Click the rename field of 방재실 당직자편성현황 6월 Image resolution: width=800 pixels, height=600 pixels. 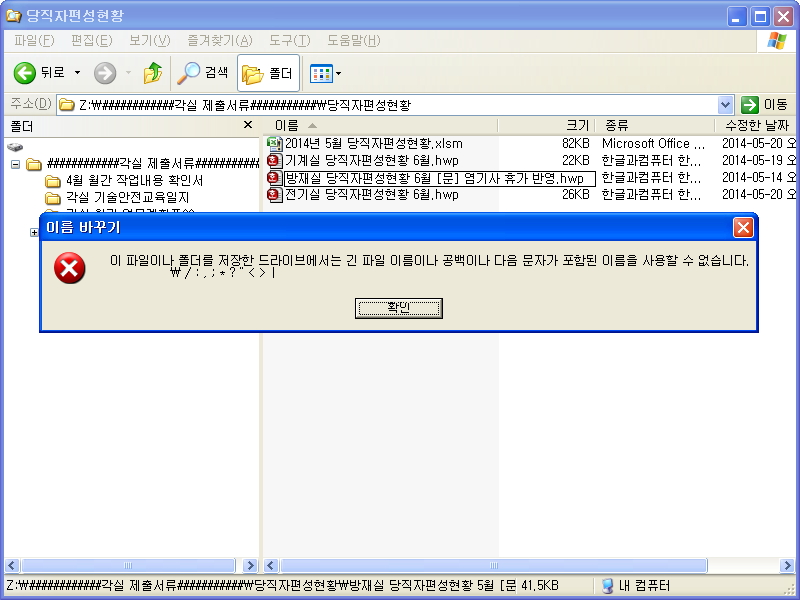pos(439,178)
